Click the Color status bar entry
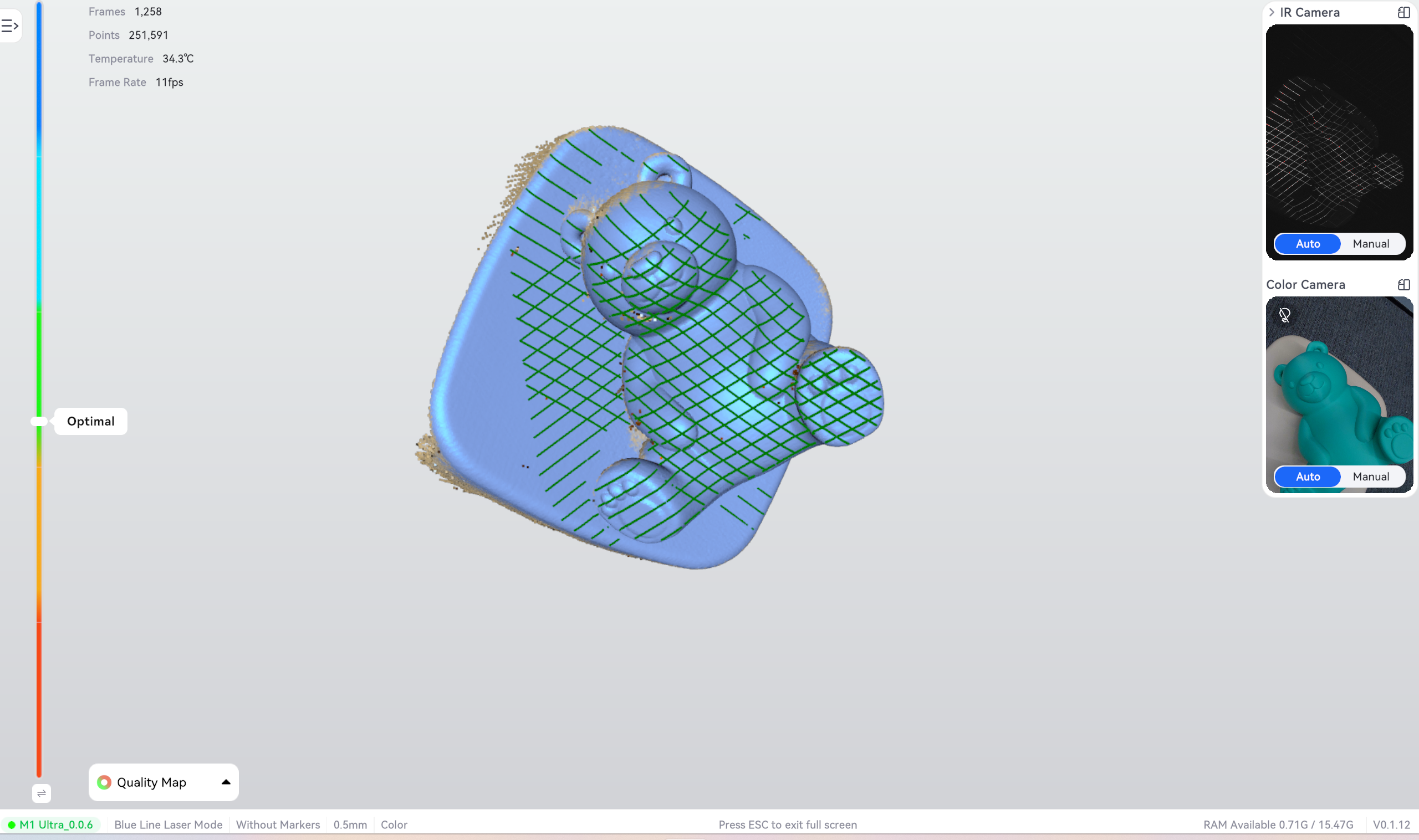This screenshot has width=1419, height=840. [x=394, y=824]
